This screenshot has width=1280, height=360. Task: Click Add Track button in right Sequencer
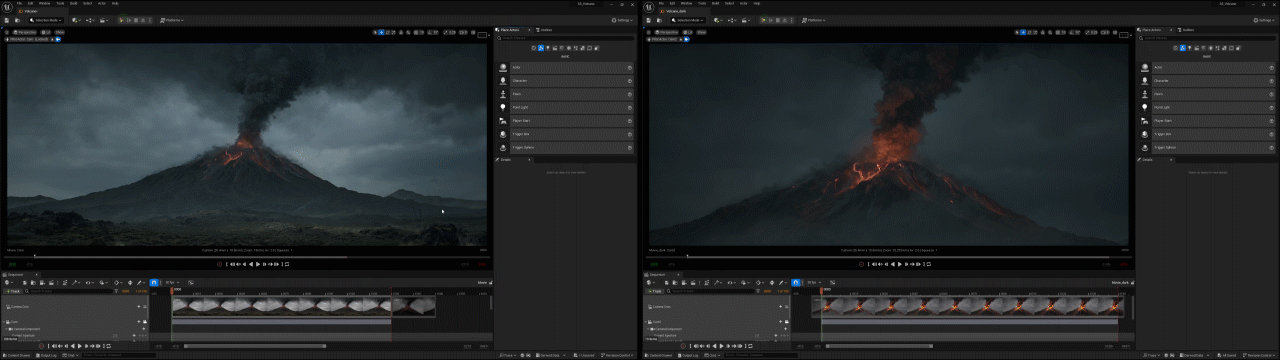pyautogui.click(x=656, y=291)
